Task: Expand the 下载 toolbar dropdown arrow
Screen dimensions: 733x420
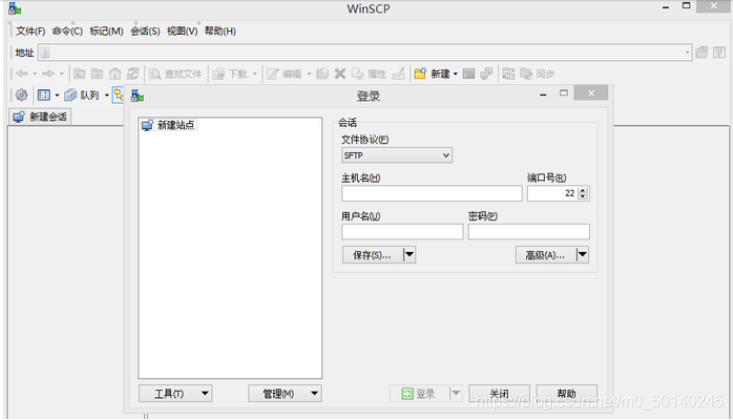Action: 254,74
